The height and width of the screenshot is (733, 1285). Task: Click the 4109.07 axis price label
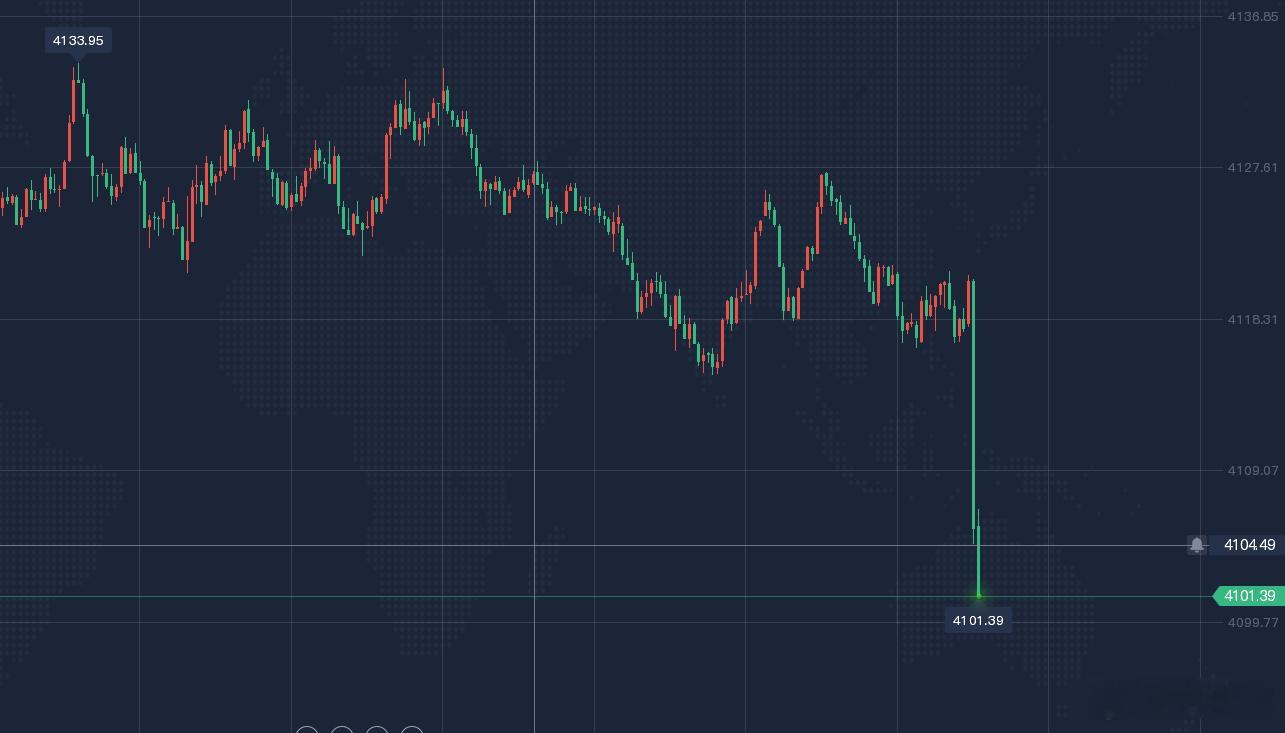click(1252, 470)
